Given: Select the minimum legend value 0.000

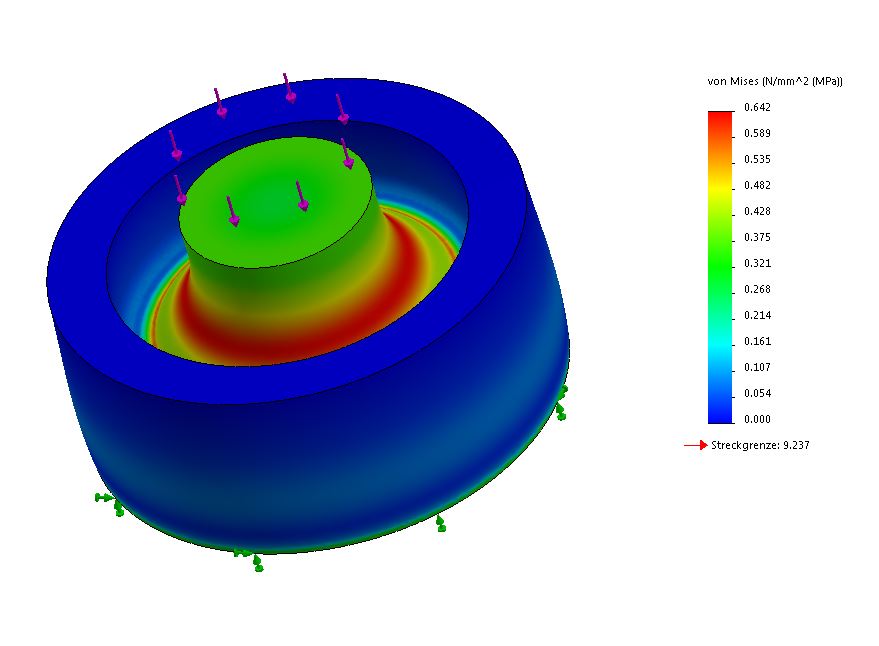Looking at the screenshot, I should pyautogui.click(x=757, y=419).
